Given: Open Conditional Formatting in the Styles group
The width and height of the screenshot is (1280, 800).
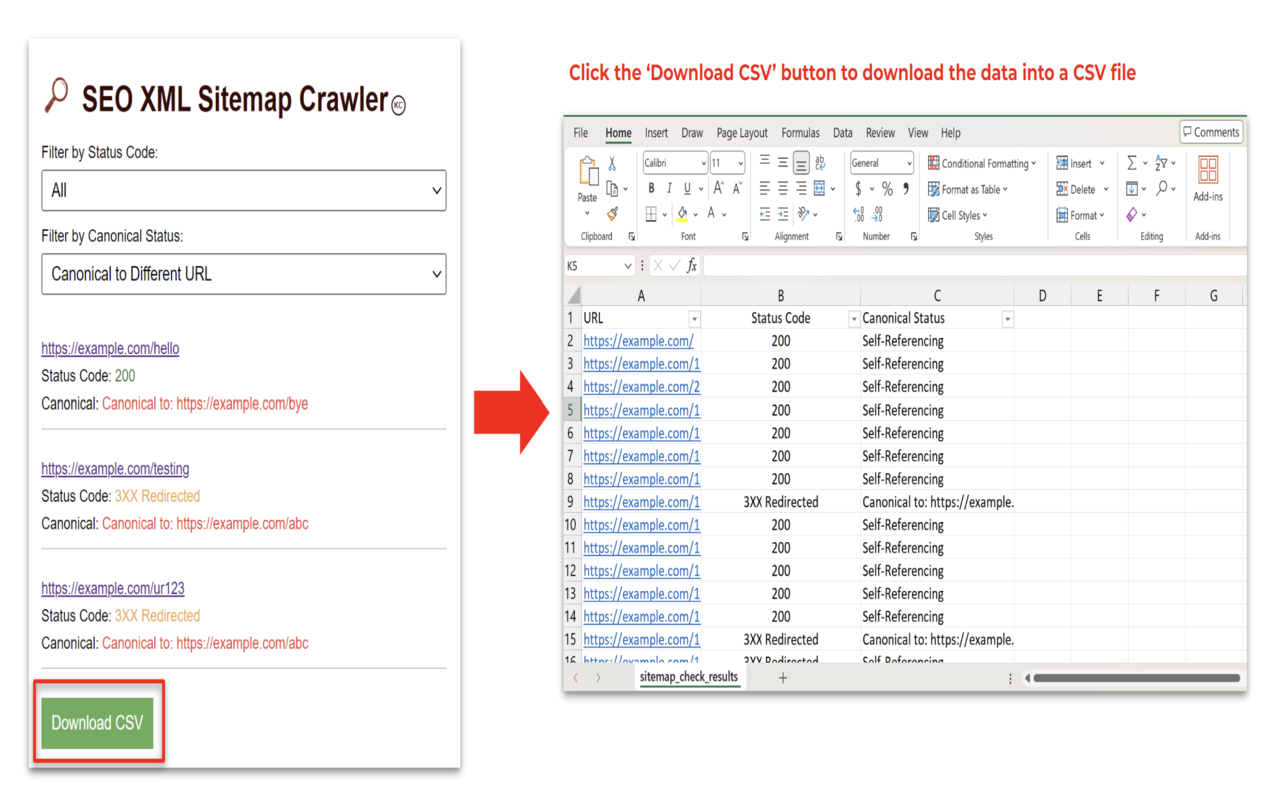Looking at the screenshot, I should tap(982, 163).
